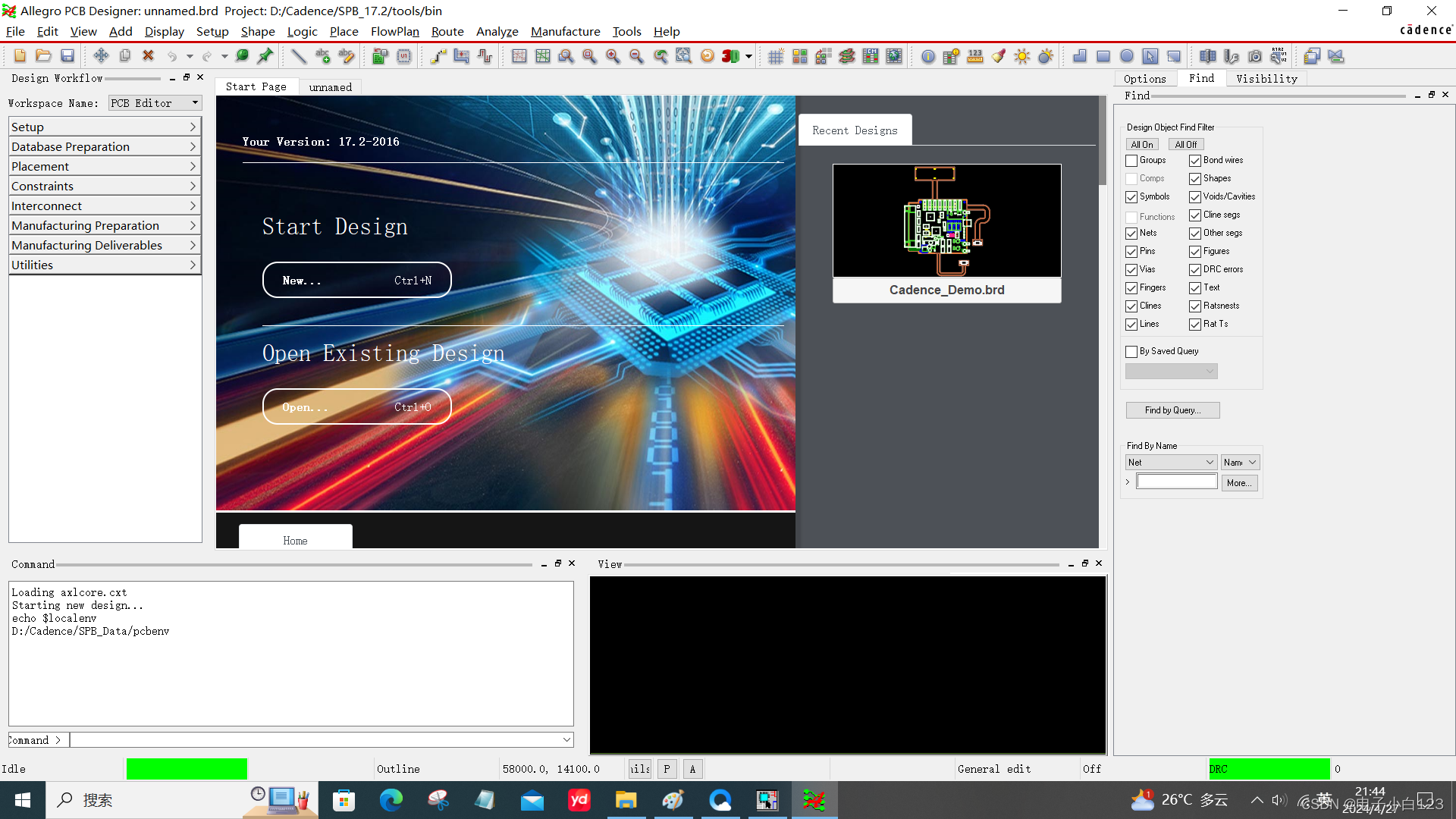Viewport: 1456px width, 819px height.
Task: Select the Show Measure ruler icon
Action: tap(975, 55)
